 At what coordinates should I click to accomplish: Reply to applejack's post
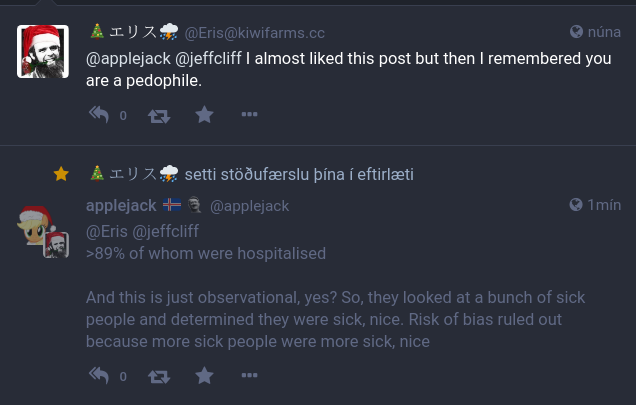pyautogui.click(x=98, y=376)
